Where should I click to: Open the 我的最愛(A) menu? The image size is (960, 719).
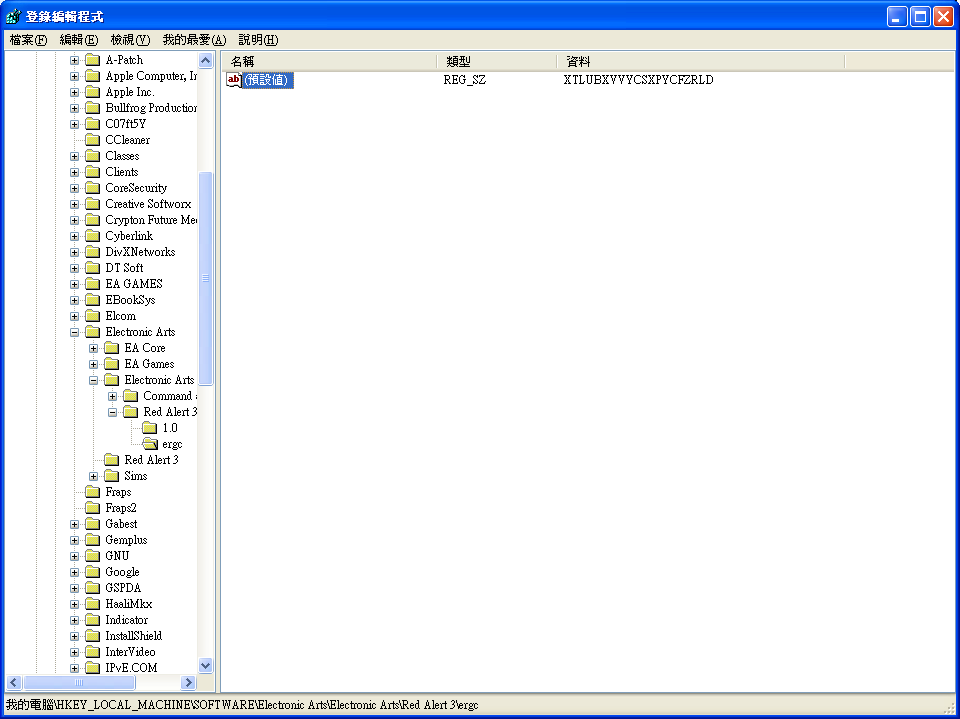(x=194, y=40)
